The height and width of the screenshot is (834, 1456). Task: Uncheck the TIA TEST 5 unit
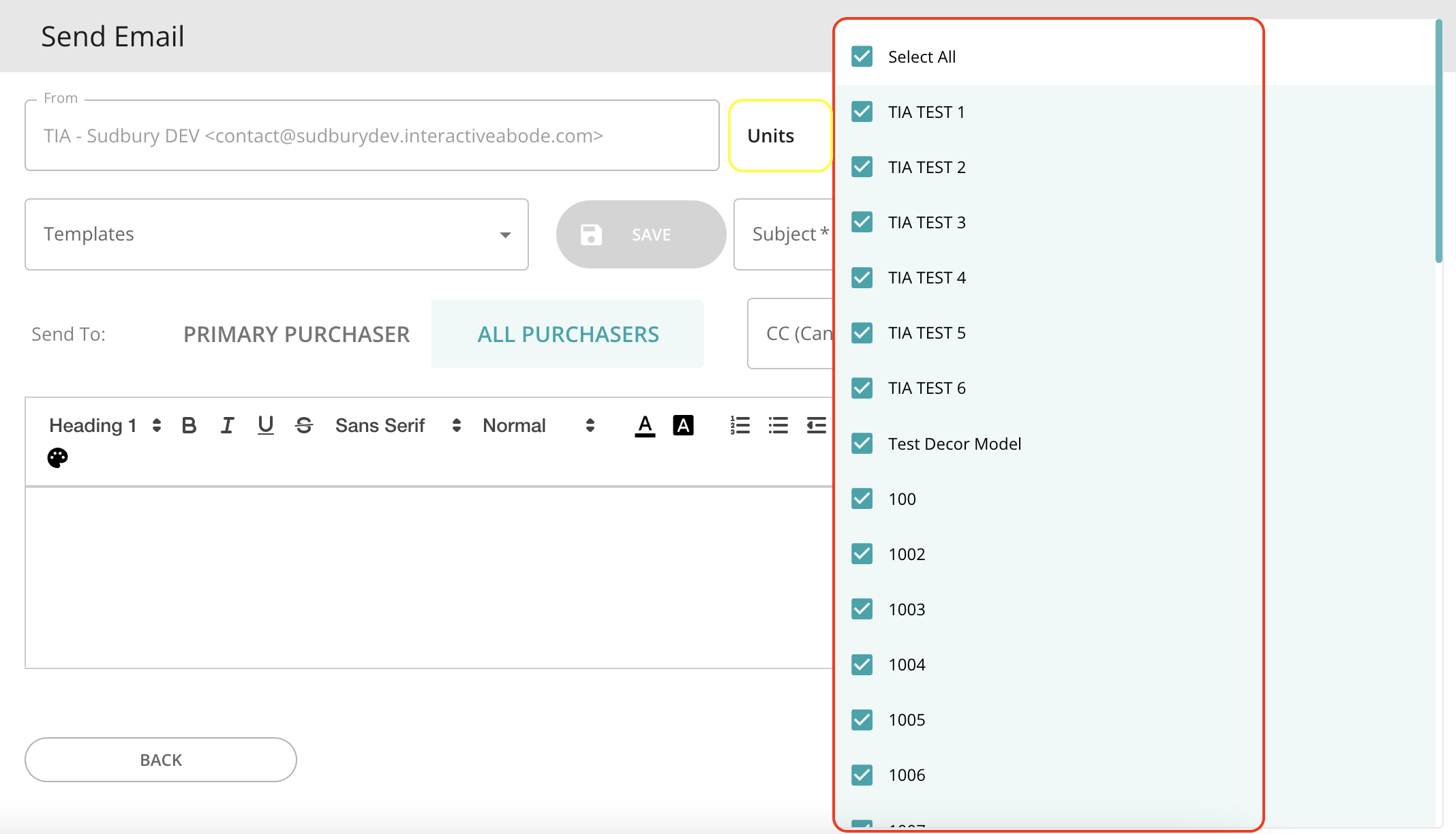coord(862,333)
